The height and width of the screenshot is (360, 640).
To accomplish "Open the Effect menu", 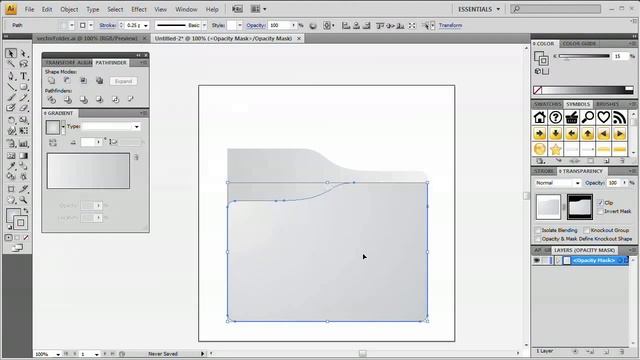I will click(139, 9).
